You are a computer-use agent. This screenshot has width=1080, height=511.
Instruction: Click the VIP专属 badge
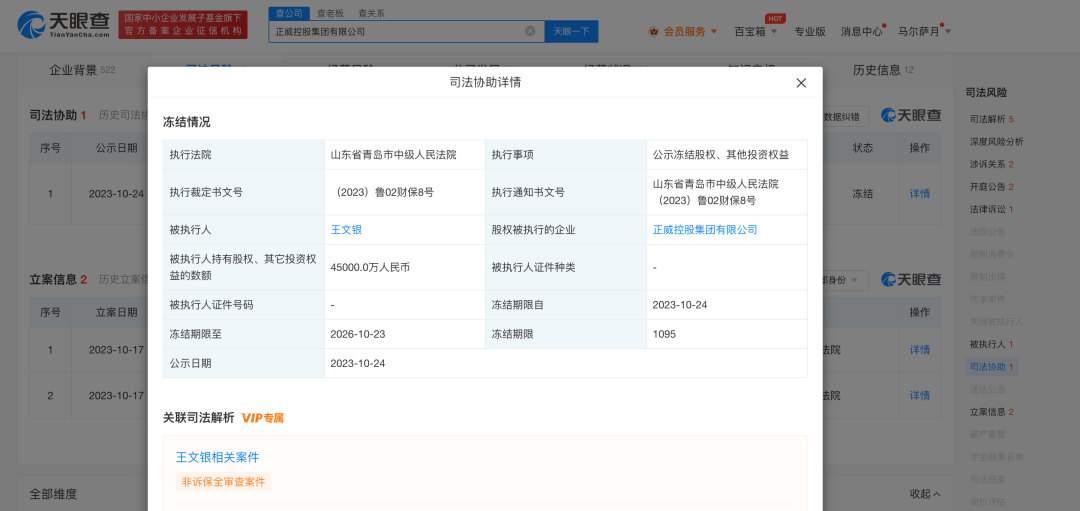coord(262,417)
